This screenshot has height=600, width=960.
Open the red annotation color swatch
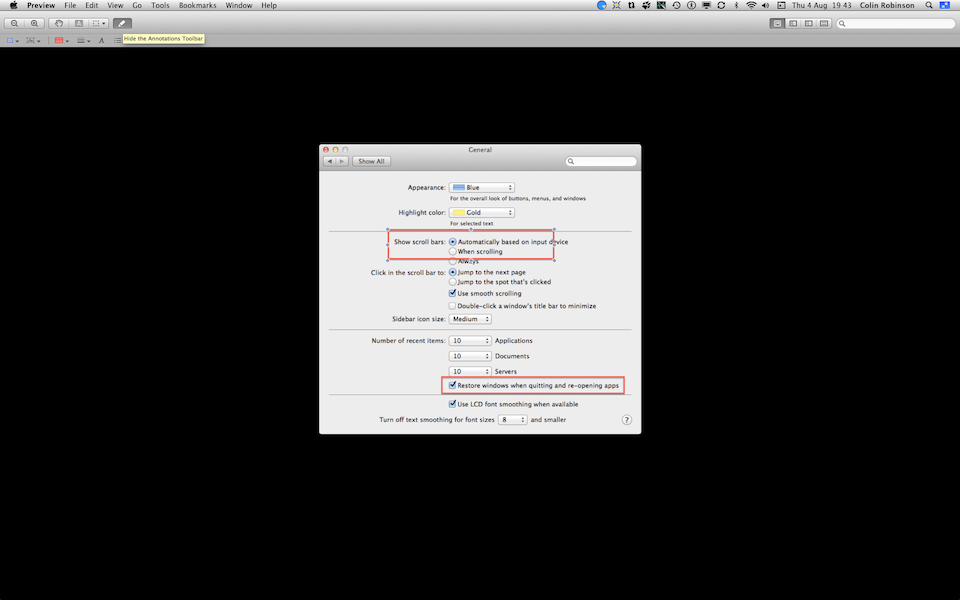(58, 40)
